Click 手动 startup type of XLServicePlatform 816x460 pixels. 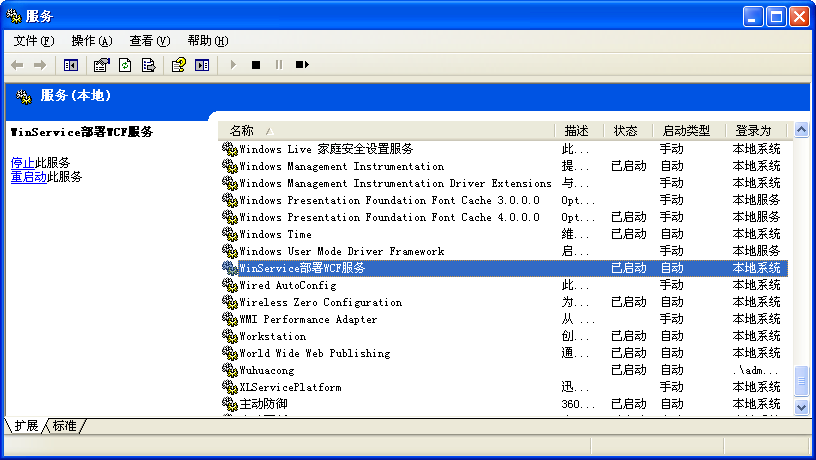coord(671,387)
